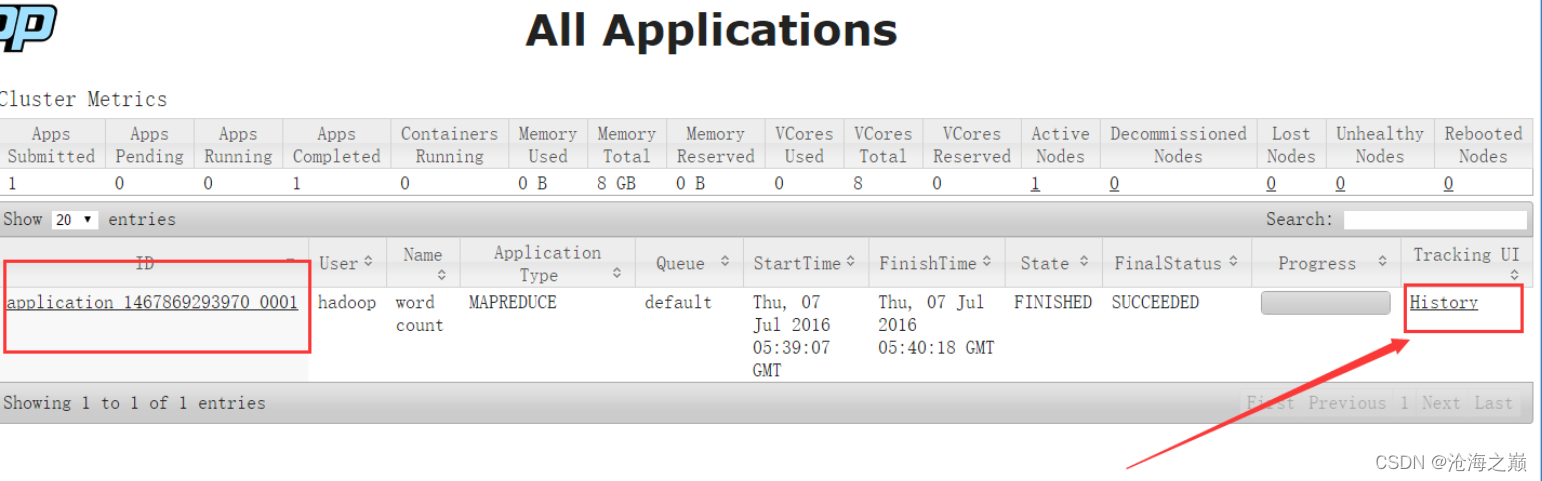This screenshot has height=481, width=1542.
Task: Sort table by Application Type column
Action: tap(547, 263)
